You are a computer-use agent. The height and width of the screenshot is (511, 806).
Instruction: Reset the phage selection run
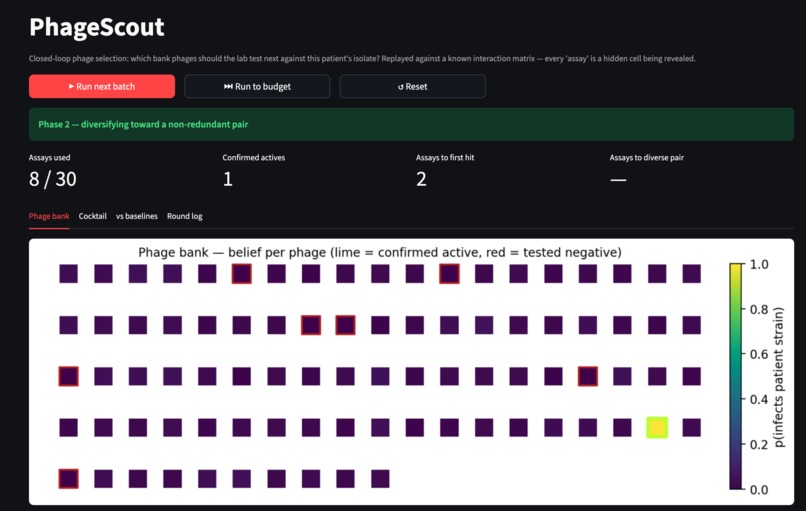tap(412, 86)
